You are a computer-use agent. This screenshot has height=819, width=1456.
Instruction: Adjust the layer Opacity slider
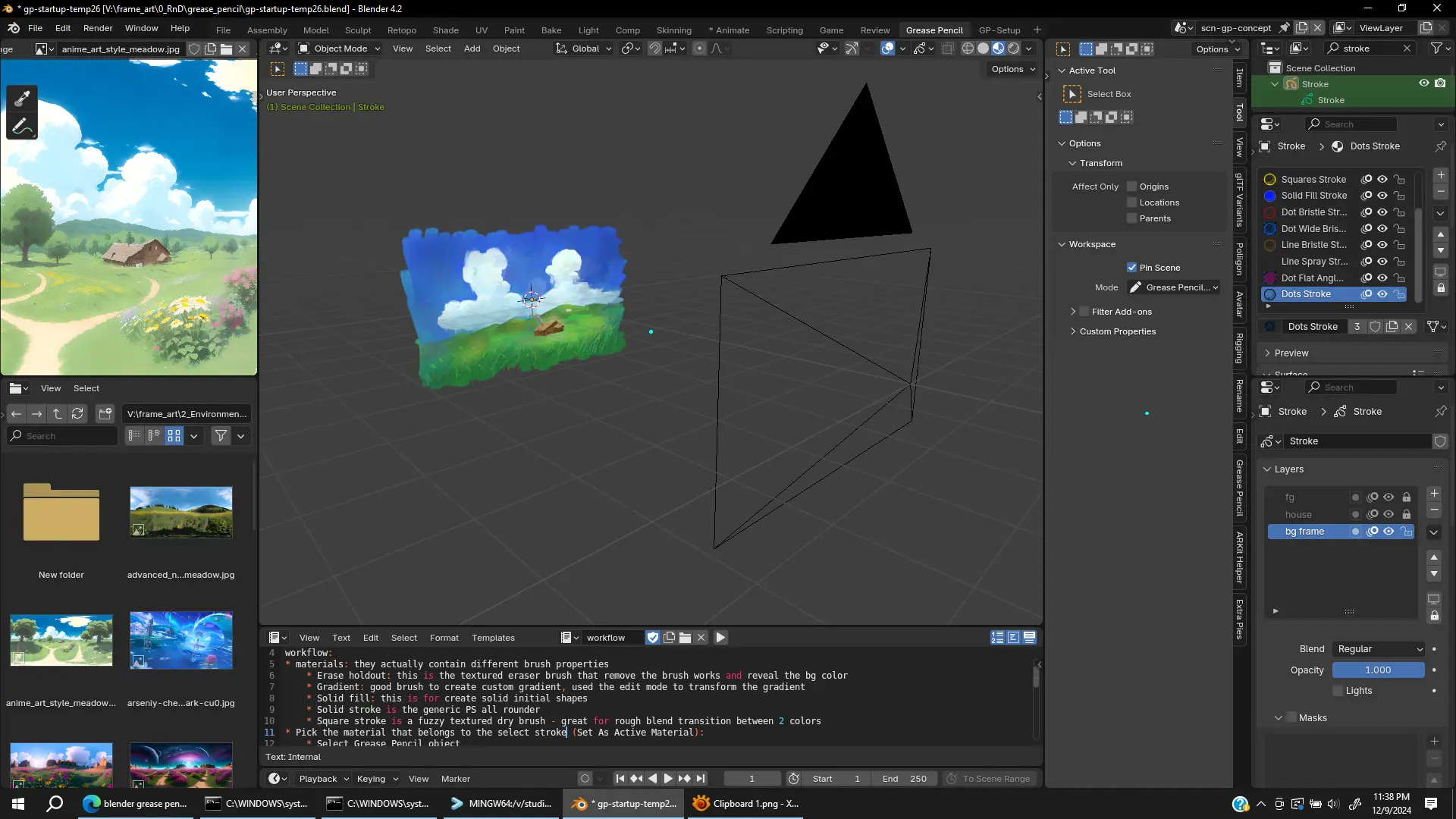pyautogui.click(x=1378, y=670)
